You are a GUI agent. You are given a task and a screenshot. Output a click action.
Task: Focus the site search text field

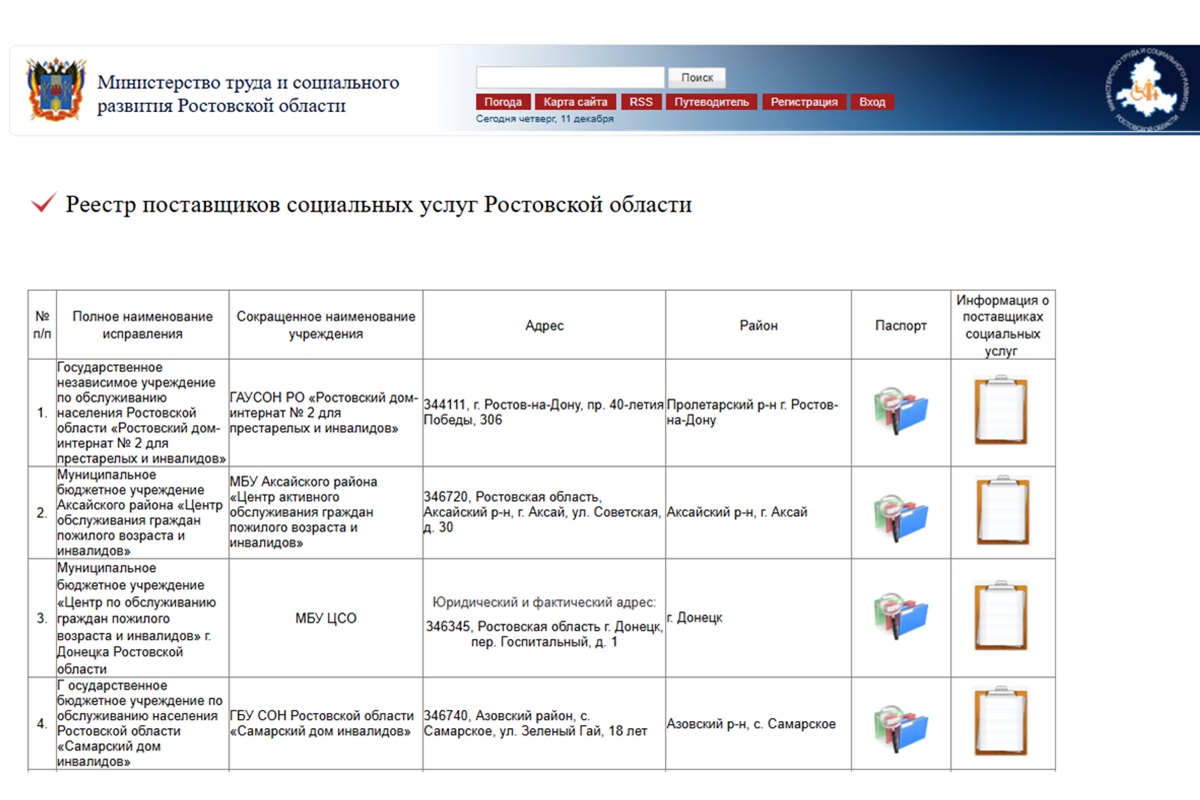[x=570, y=78]
